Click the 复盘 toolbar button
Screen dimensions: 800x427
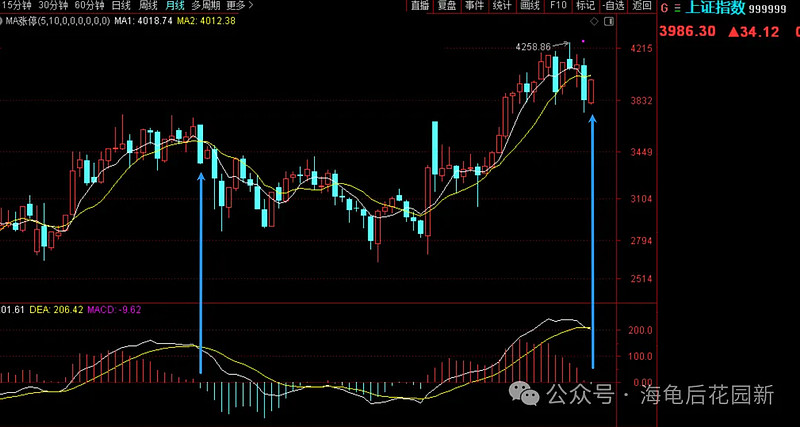pos(448,6)
